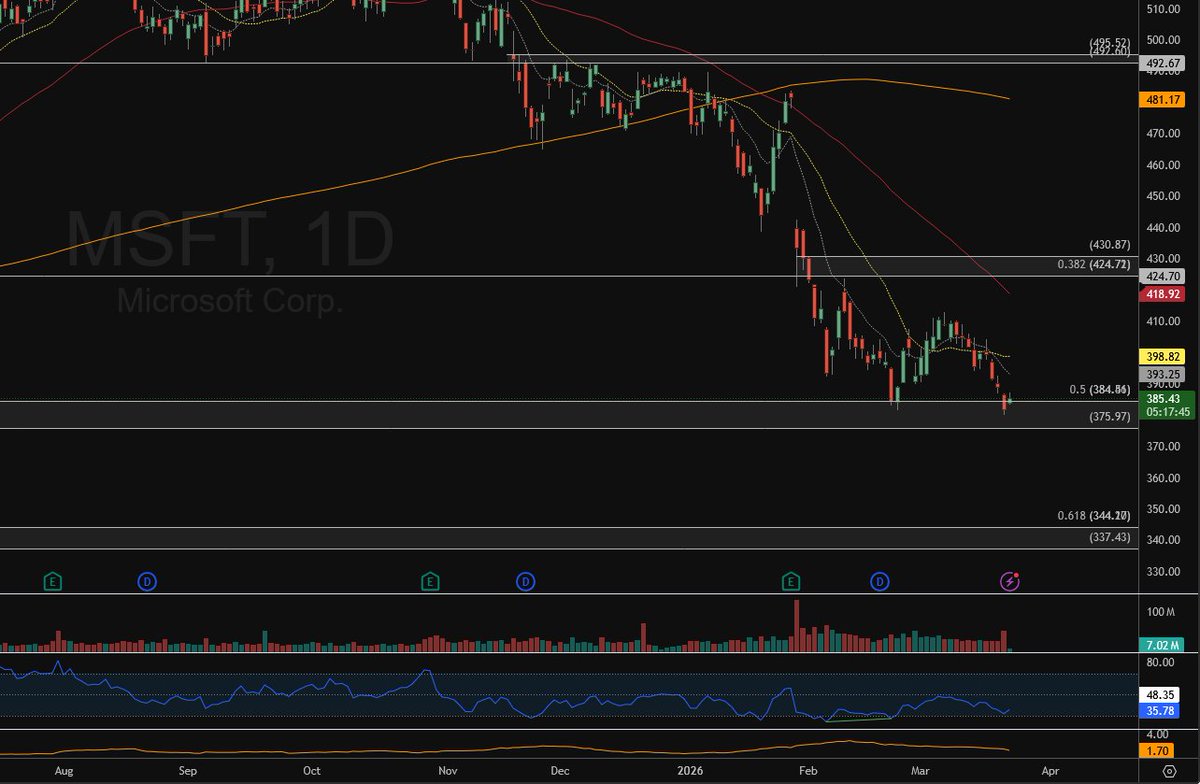Open the August earnings E marker
The image size is (1200, 784).
52,580
